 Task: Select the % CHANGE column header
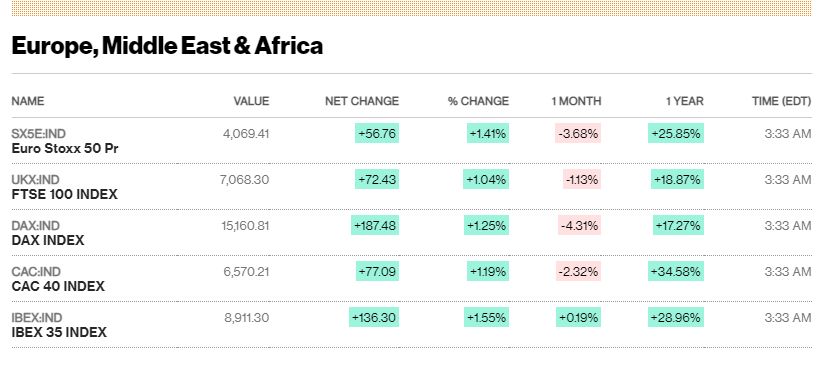[x=478, y=101]
